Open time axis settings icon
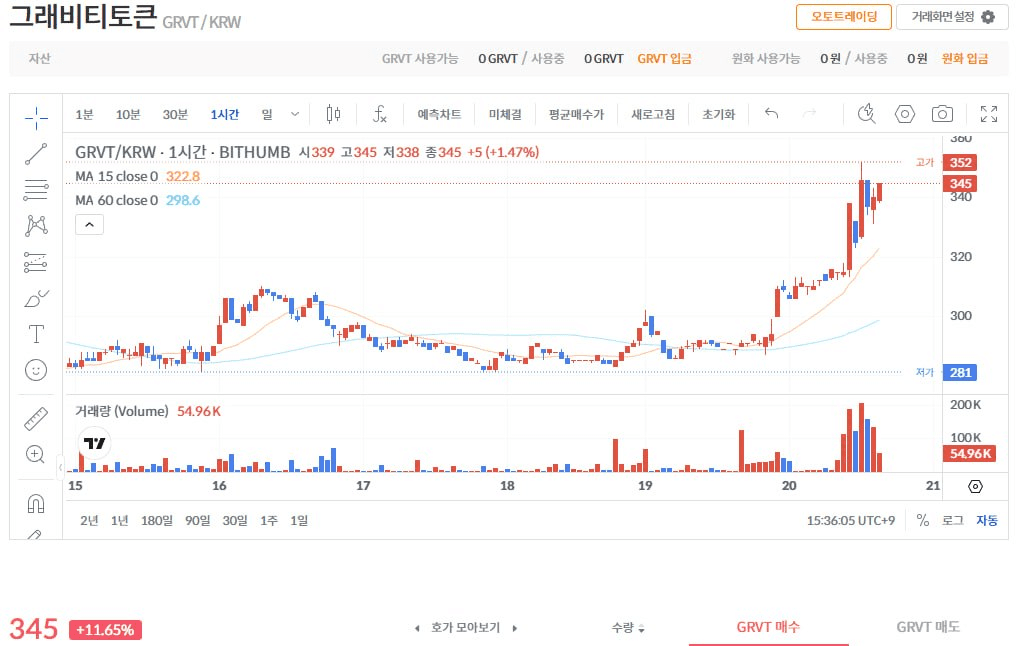The width and height of the screenshot is (1023, 646). coord(975,486)
